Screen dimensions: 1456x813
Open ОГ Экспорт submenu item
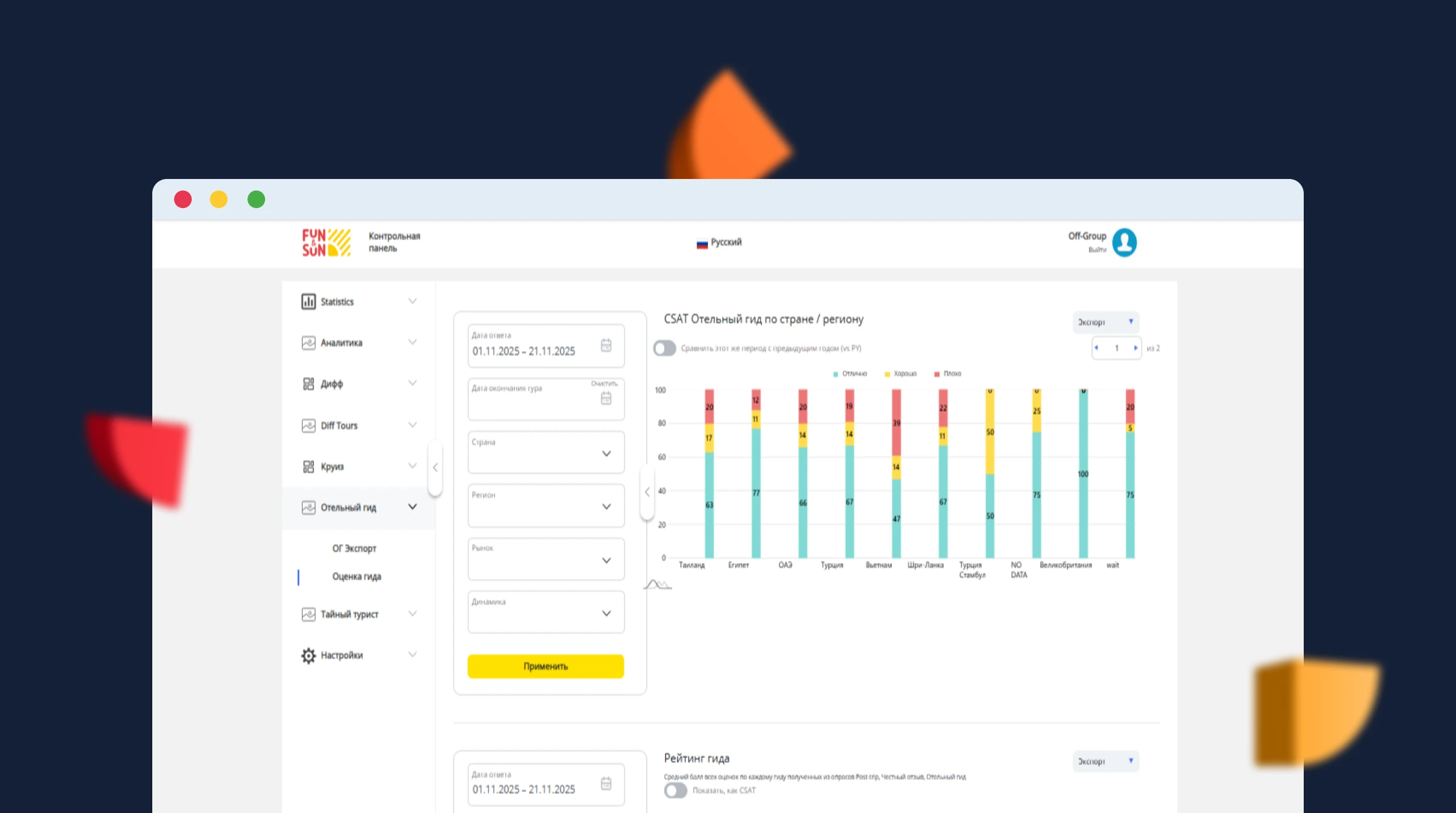(x=354, y=548)
